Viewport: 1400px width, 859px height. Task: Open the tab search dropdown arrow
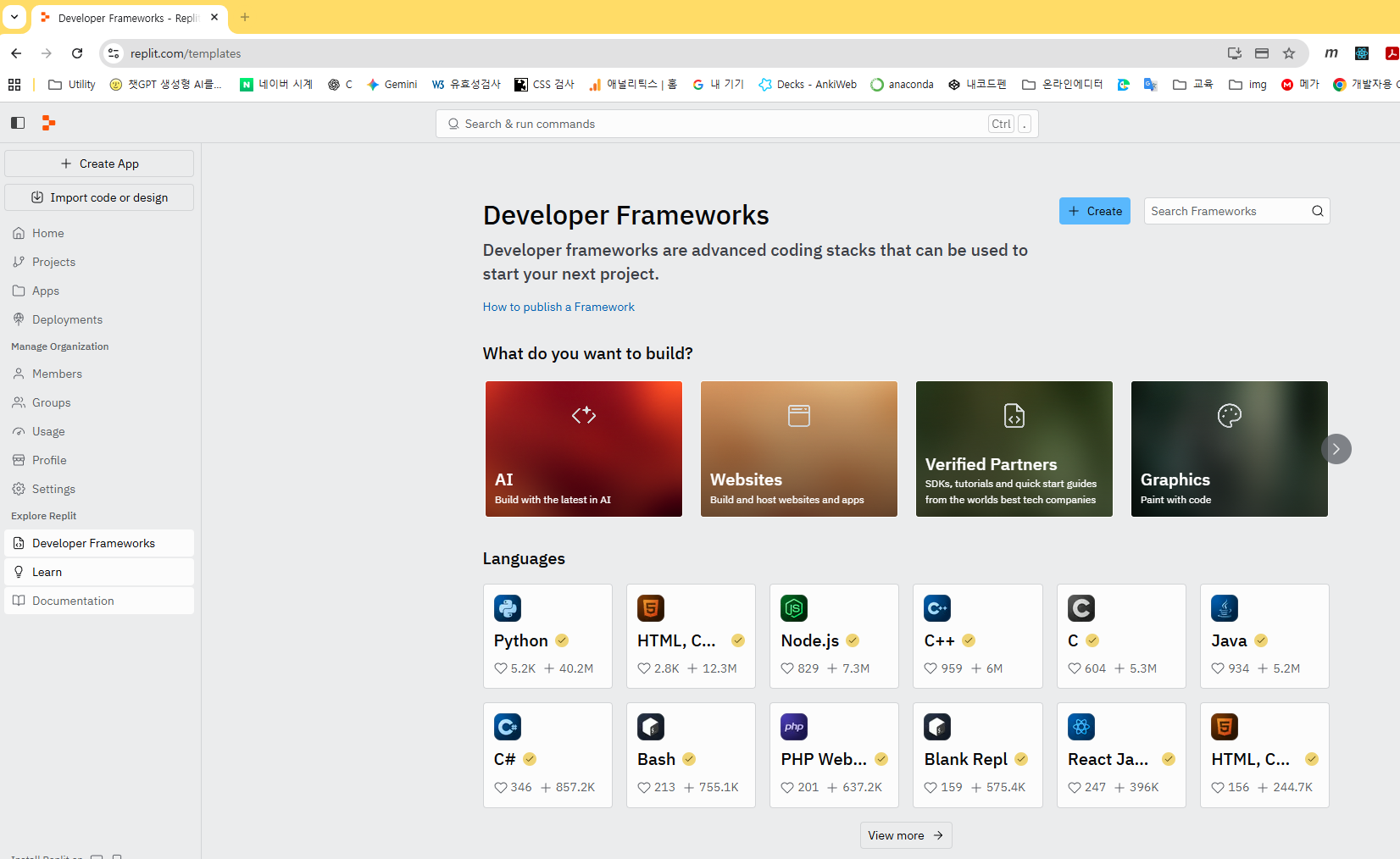(14, 17)
